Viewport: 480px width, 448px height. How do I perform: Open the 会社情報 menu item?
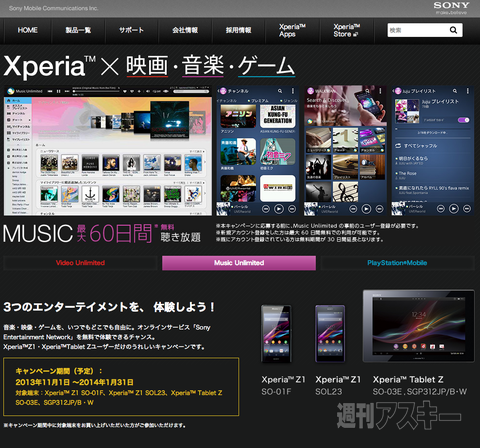(185, 30)
